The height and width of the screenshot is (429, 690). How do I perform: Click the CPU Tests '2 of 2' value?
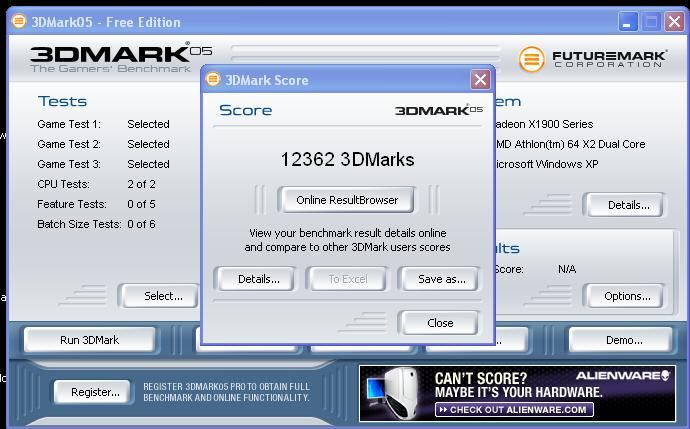point(141,184)
